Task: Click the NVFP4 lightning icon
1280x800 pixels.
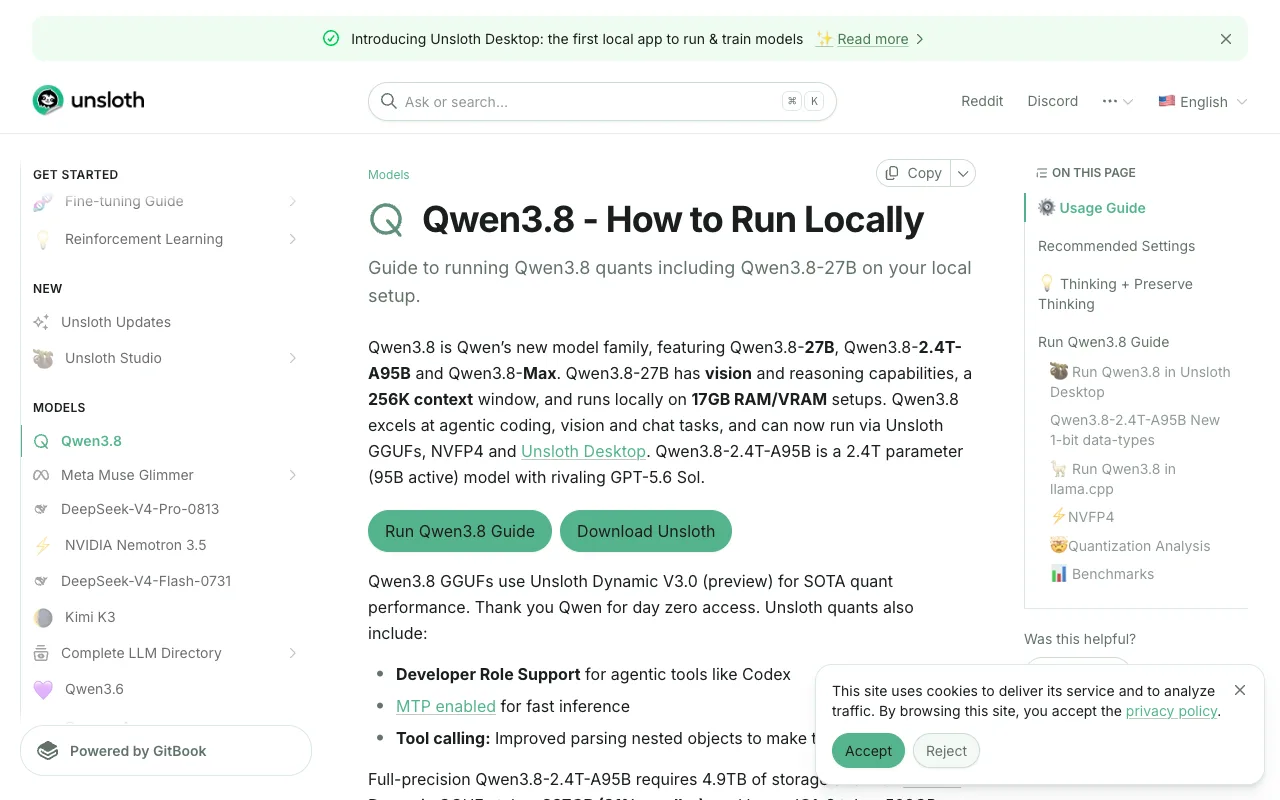Action: coord(1058,517)
